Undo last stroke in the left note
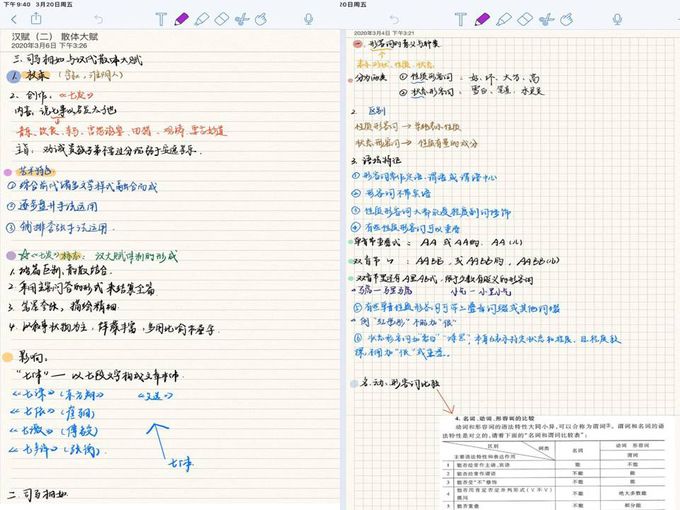Image resolution: width=680 pixels, height=510 pixels. pos(98,19)
